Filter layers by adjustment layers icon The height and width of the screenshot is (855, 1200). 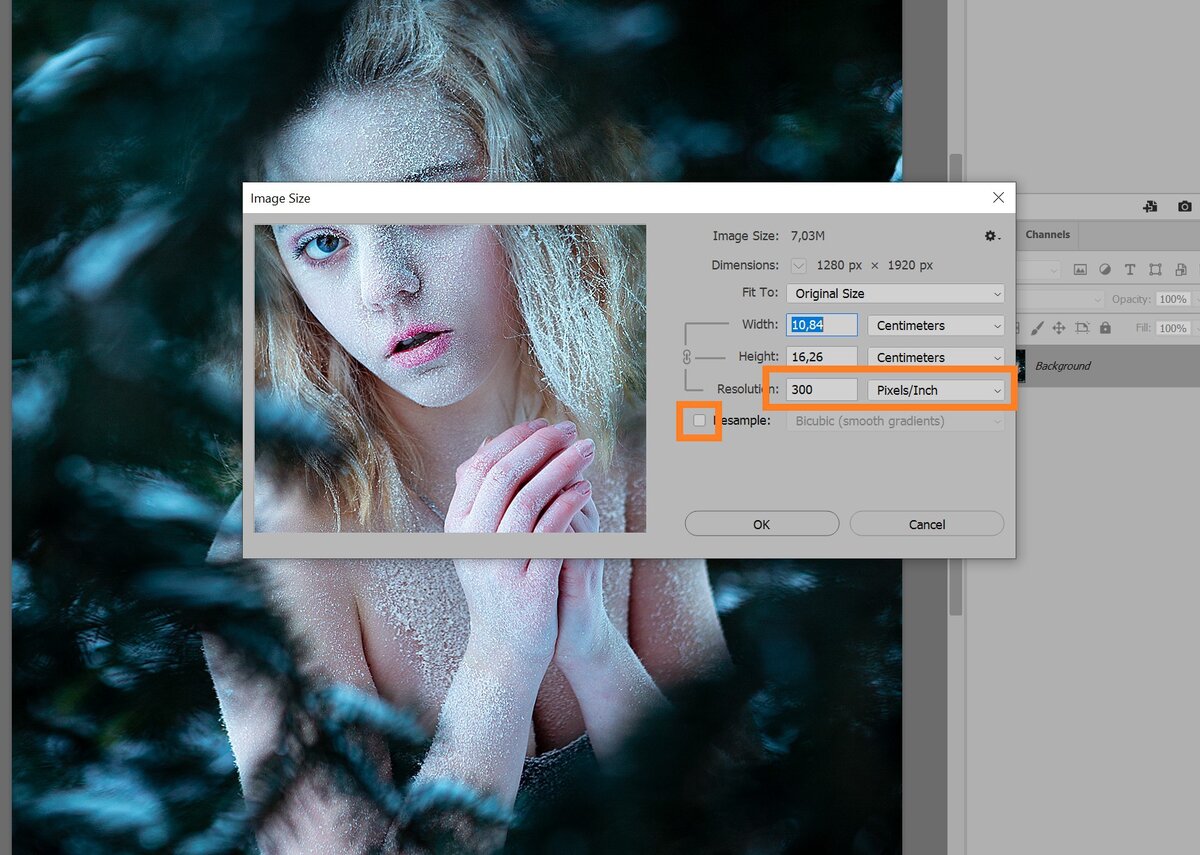point(1105,269)
